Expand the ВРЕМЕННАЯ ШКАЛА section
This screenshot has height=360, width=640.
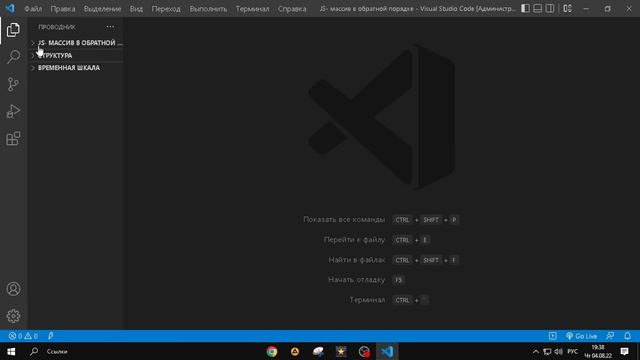tap(76, 68)
